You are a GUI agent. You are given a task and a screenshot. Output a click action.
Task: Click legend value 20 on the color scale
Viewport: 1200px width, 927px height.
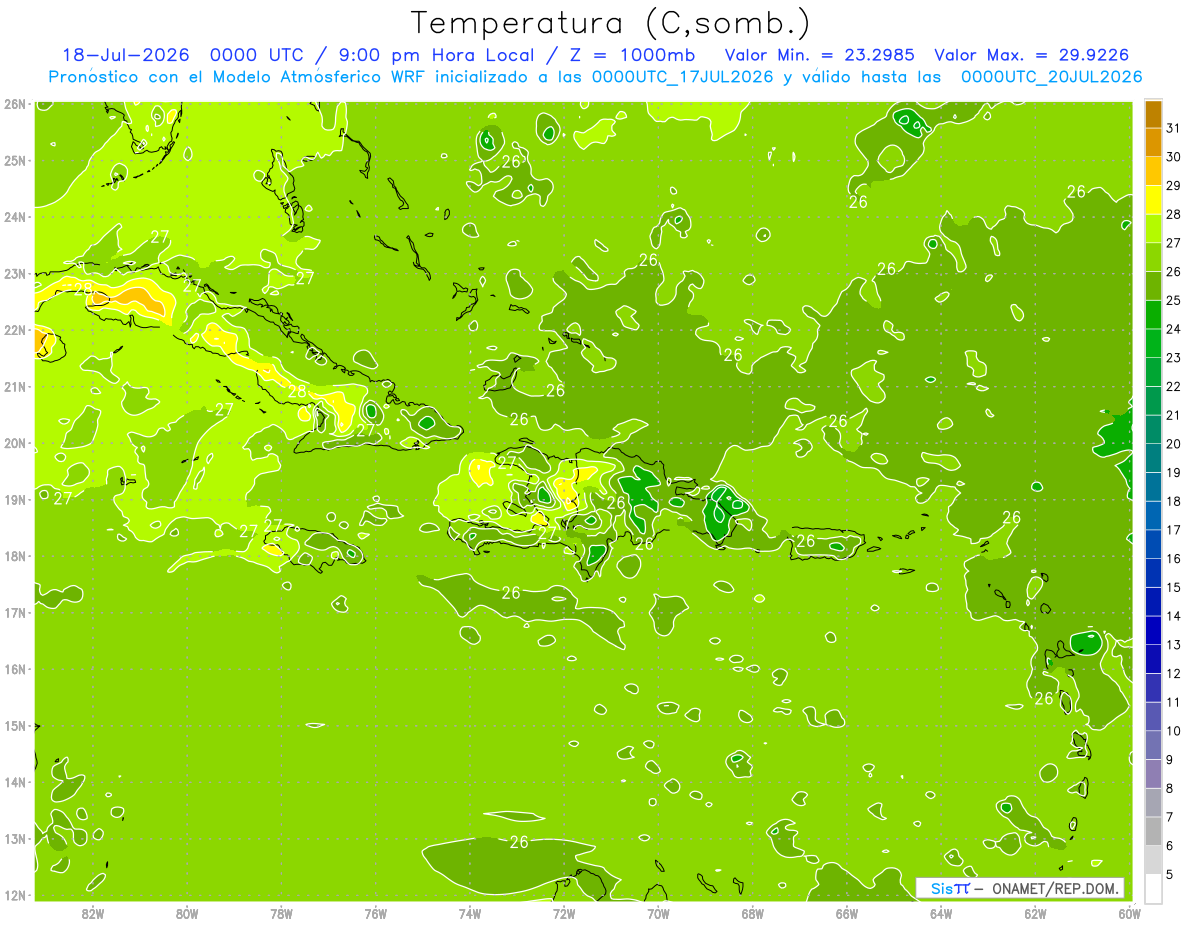pyautogui.click(x=1174, y=444)
